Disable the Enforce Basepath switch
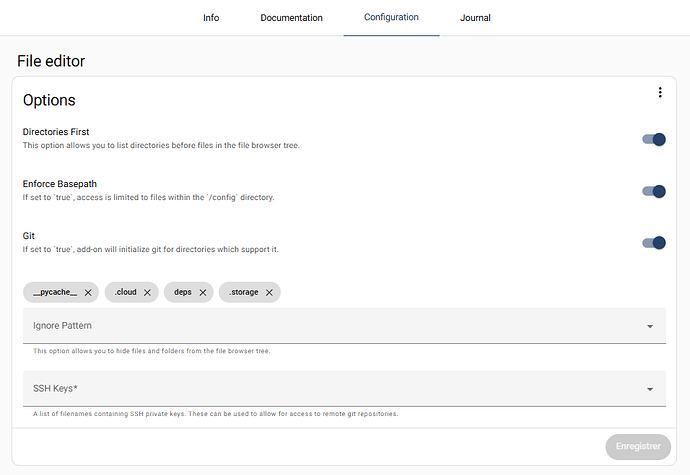This screenshot has height=475, width=690. 654,191
